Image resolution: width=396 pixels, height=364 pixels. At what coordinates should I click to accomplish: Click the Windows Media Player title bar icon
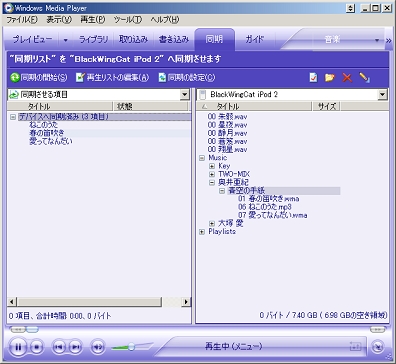(9, 8)
